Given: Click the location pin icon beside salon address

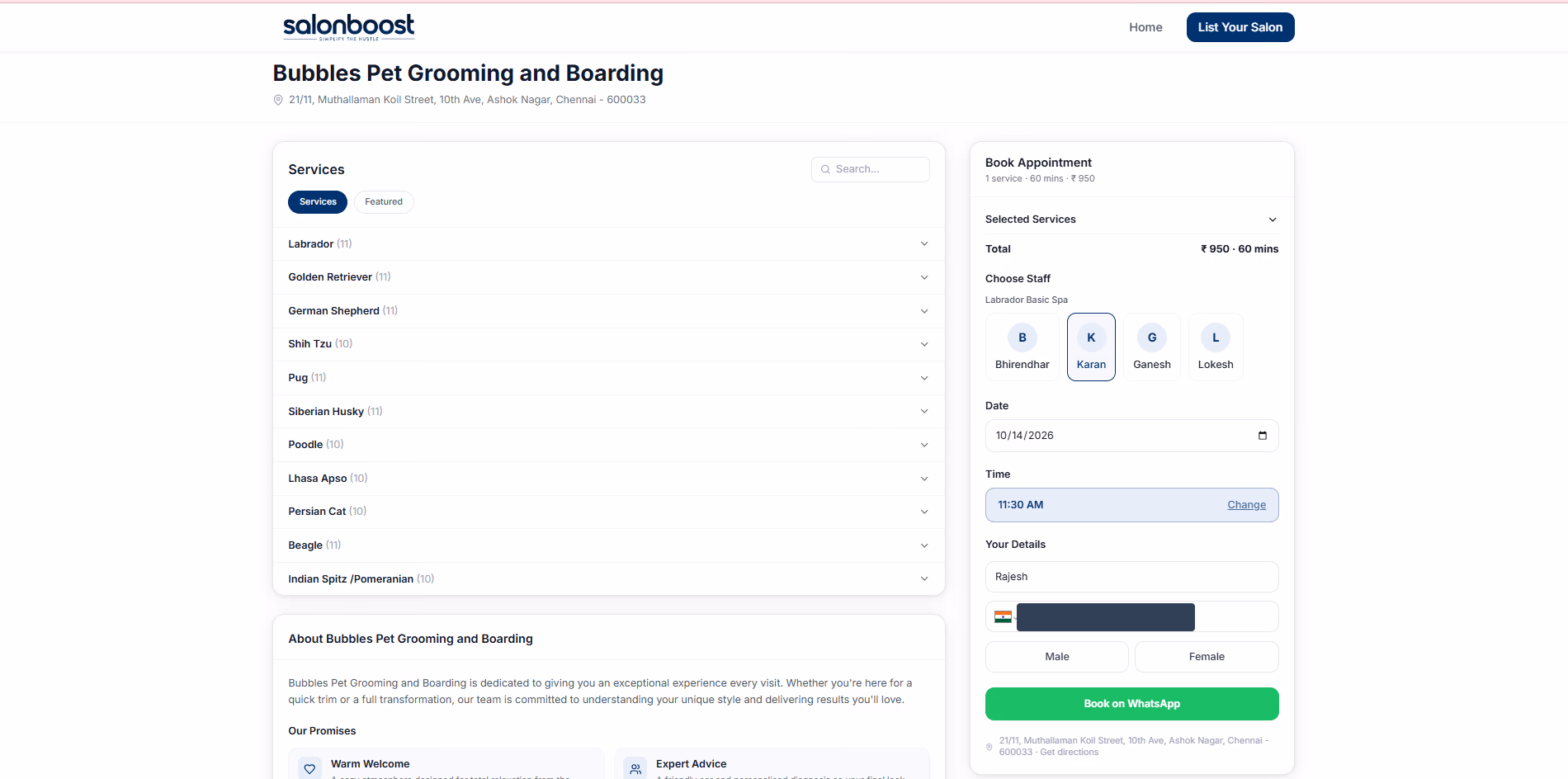Looking at the screenshot, I should 278,100.
